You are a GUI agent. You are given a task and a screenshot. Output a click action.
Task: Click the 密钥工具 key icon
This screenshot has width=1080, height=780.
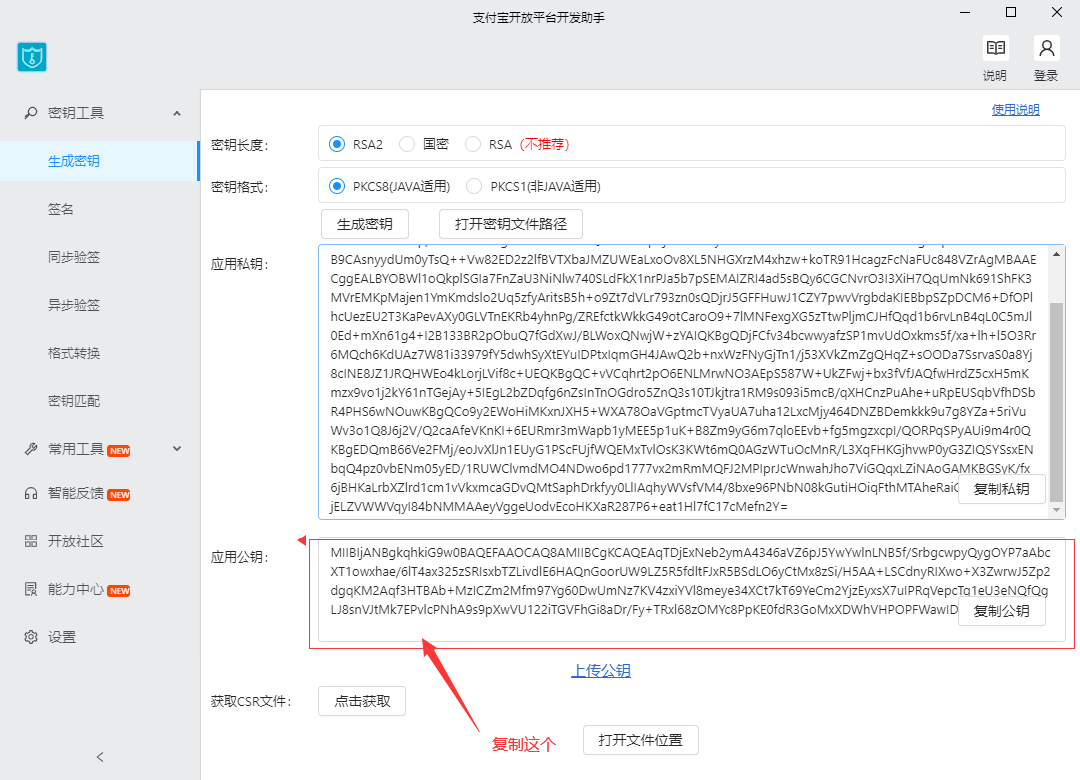[31, 113]
